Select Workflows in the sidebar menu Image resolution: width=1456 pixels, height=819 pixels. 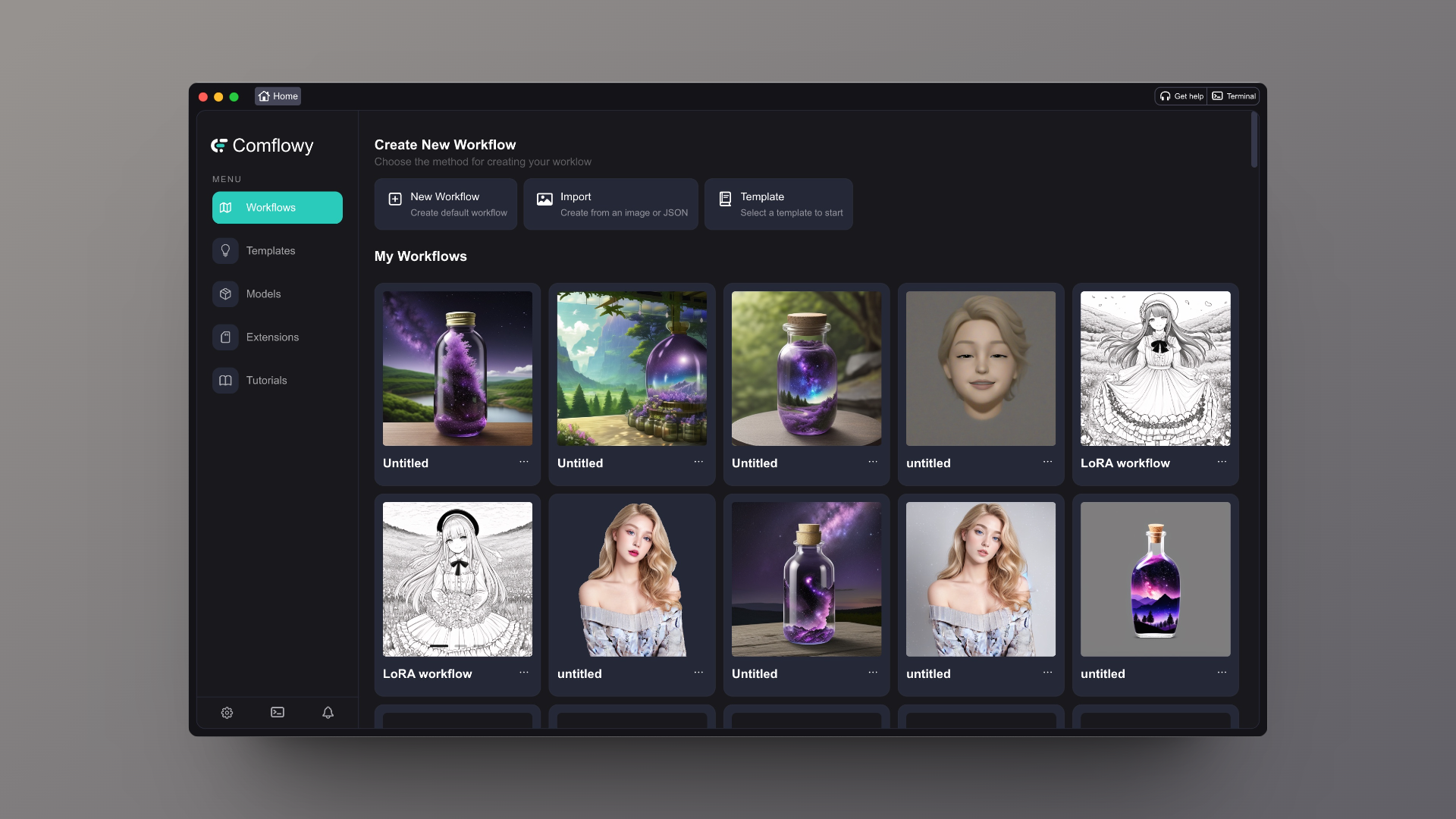coord(278,208)
